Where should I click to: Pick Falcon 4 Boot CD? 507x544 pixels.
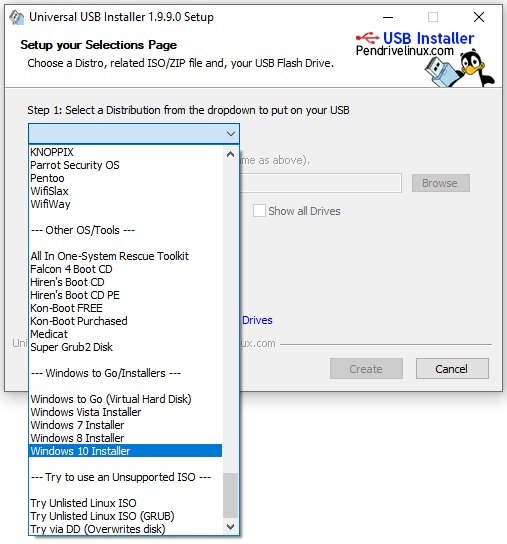tap(125, 269)
